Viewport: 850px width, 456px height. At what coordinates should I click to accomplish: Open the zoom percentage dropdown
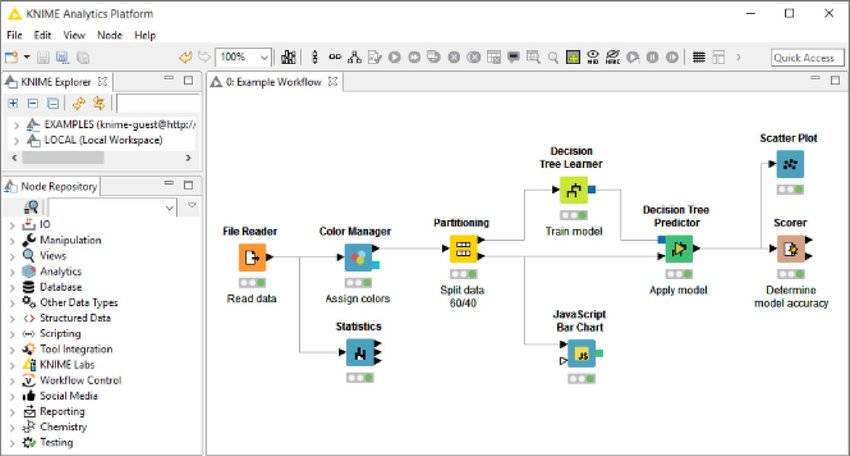[x=264, y=58]
